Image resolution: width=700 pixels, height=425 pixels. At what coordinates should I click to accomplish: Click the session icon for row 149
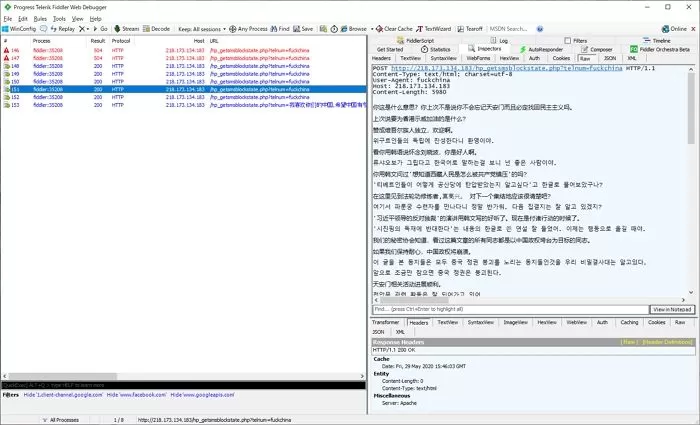pyautogui.click(x=6, y=74)
